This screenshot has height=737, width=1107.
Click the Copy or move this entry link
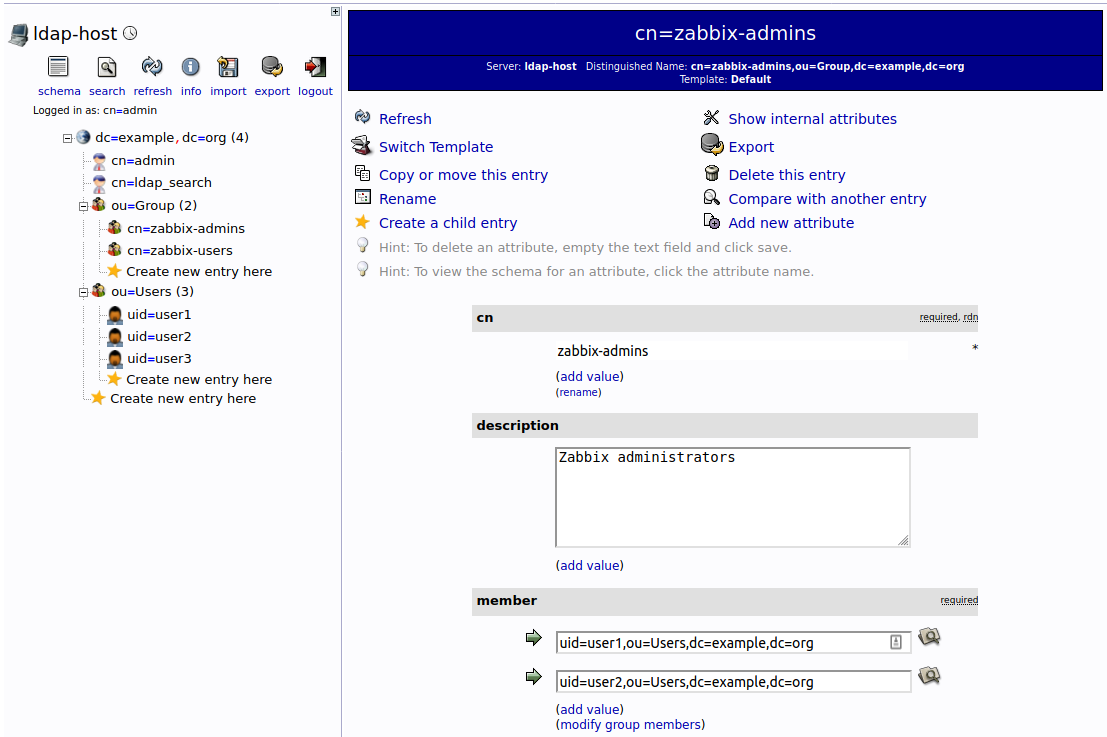[463, 174]
